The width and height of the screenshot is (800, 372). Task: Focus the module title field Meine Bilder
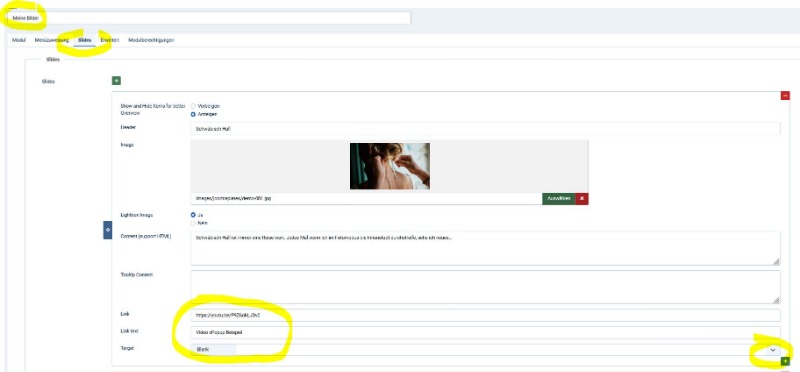coord(208,18)
